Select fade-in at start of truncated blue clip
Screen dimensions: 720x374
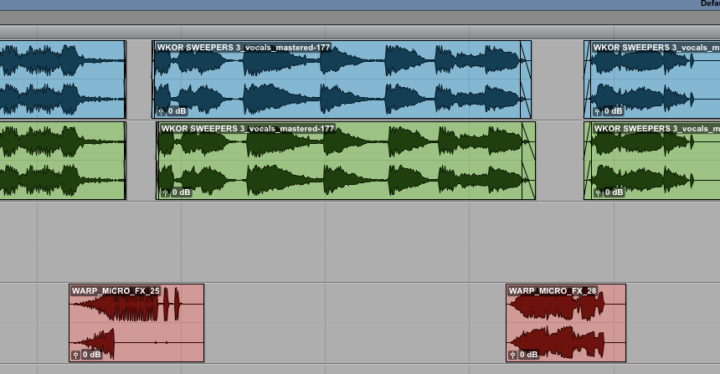point(587,79)
